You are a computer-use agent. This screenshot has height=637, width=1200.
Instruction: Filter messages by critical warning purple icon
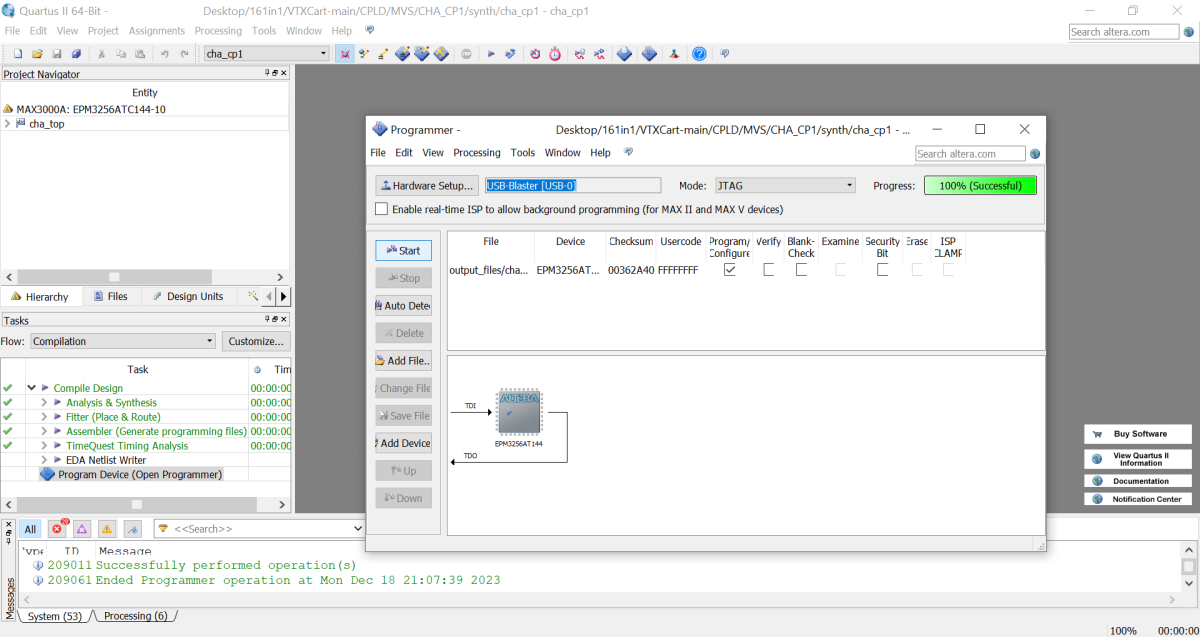coord(82,528)
